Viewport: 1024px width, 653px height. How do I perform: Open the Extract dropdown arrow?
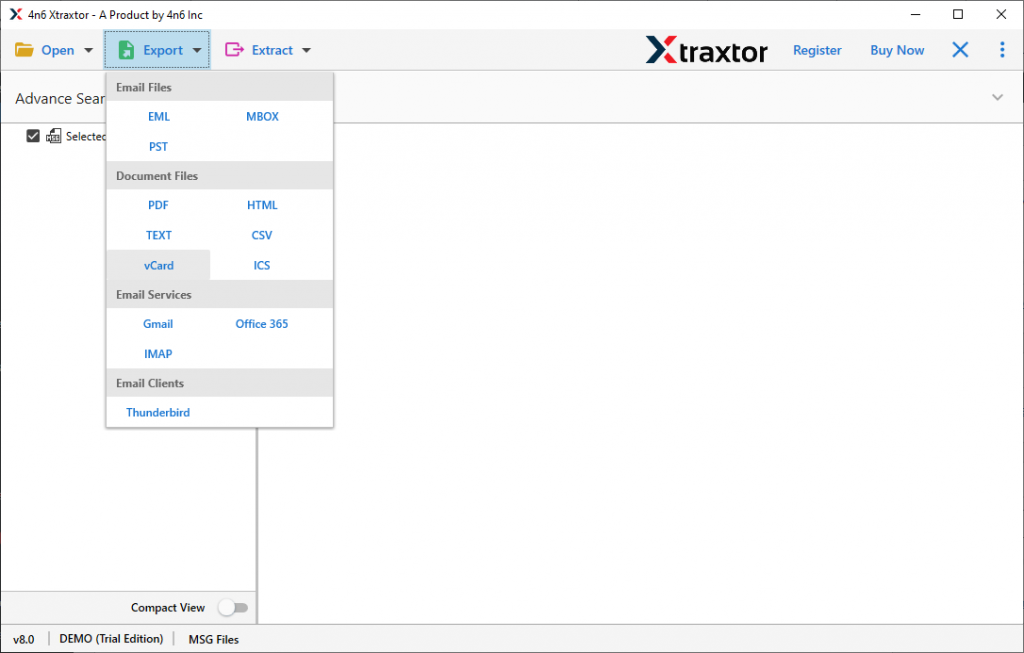pyautogui.click(x=305, y=49)
